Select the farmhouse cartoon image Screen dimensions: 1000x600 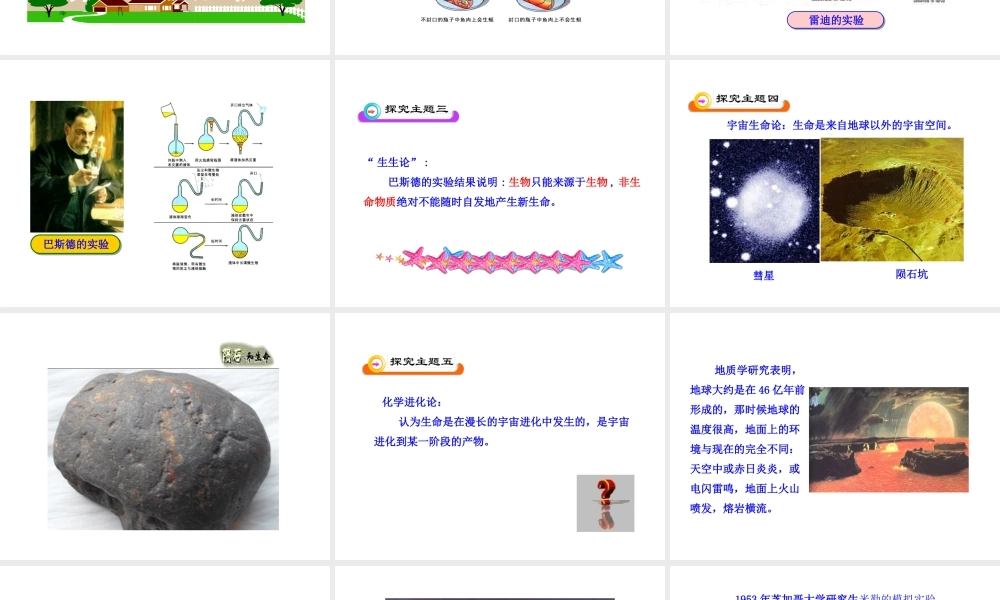[166, 11]
